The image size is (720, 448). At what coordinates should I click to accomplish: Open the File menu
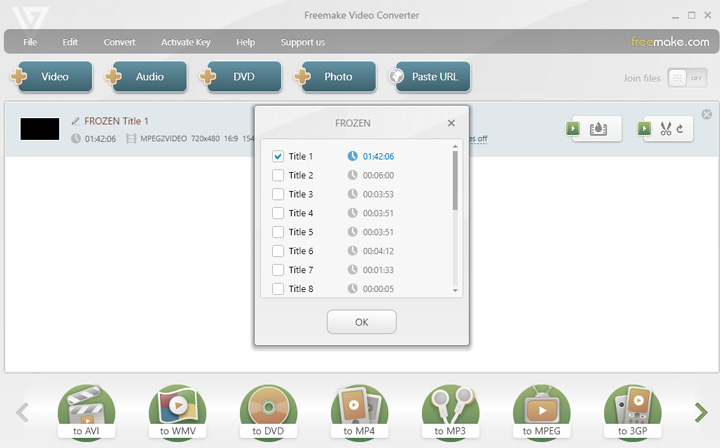click(30, 42)
